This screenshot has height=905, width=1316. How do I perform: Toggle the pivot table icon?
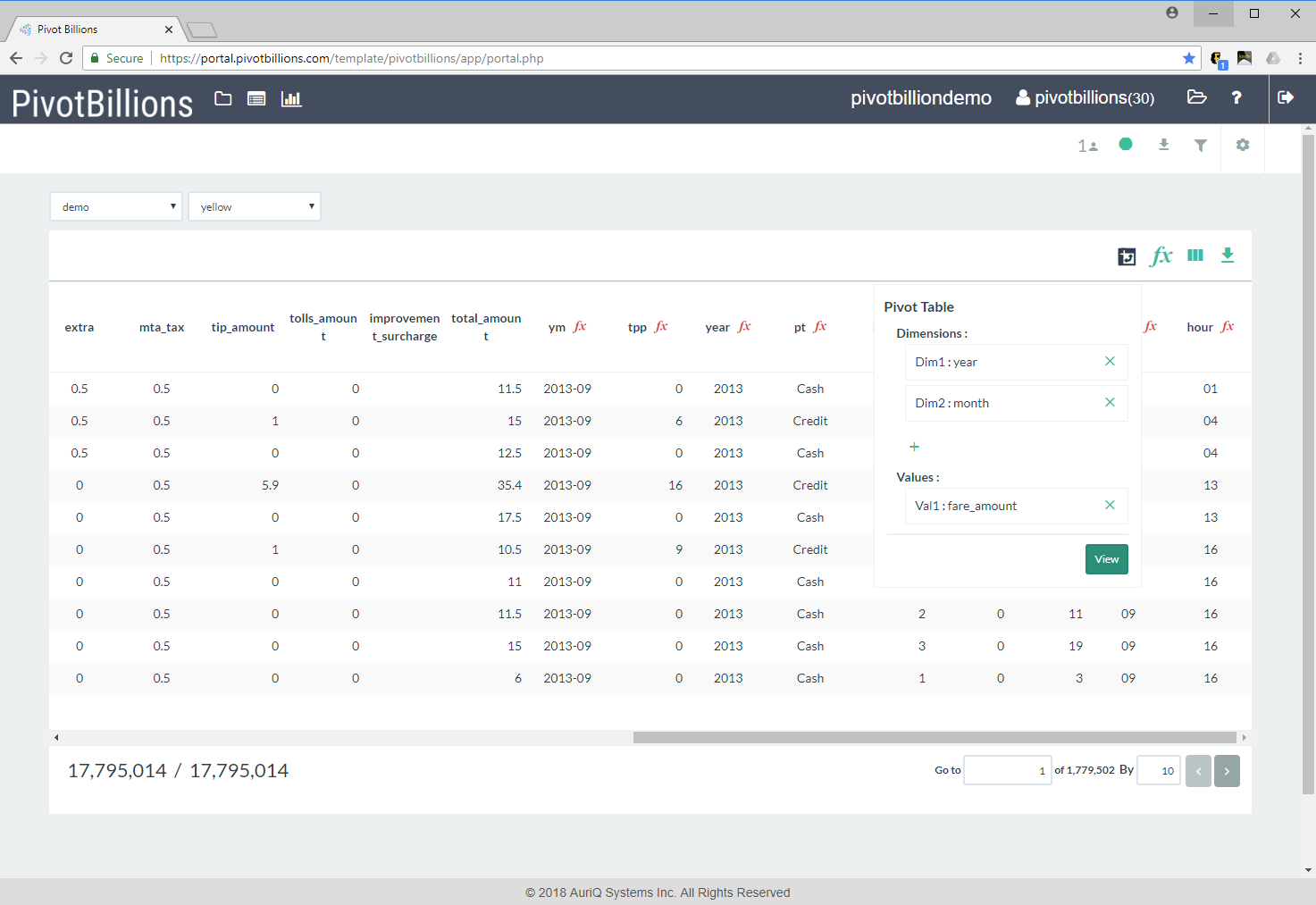(1127, 257)
